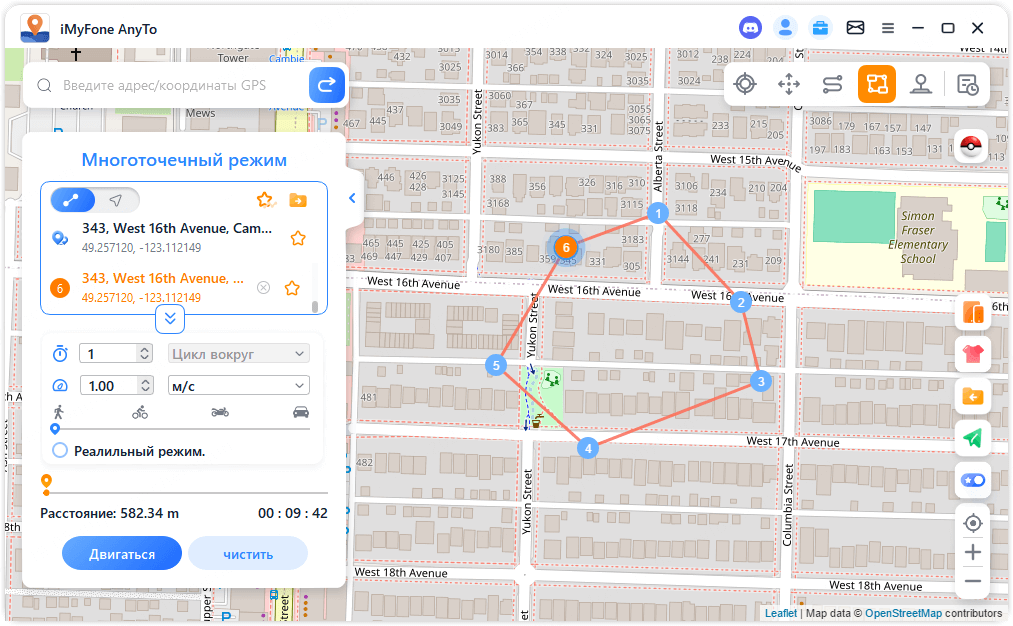This screenshot has width=1013, height=626.
Task: Click the green paper plane icon
Action: (973, 438)
